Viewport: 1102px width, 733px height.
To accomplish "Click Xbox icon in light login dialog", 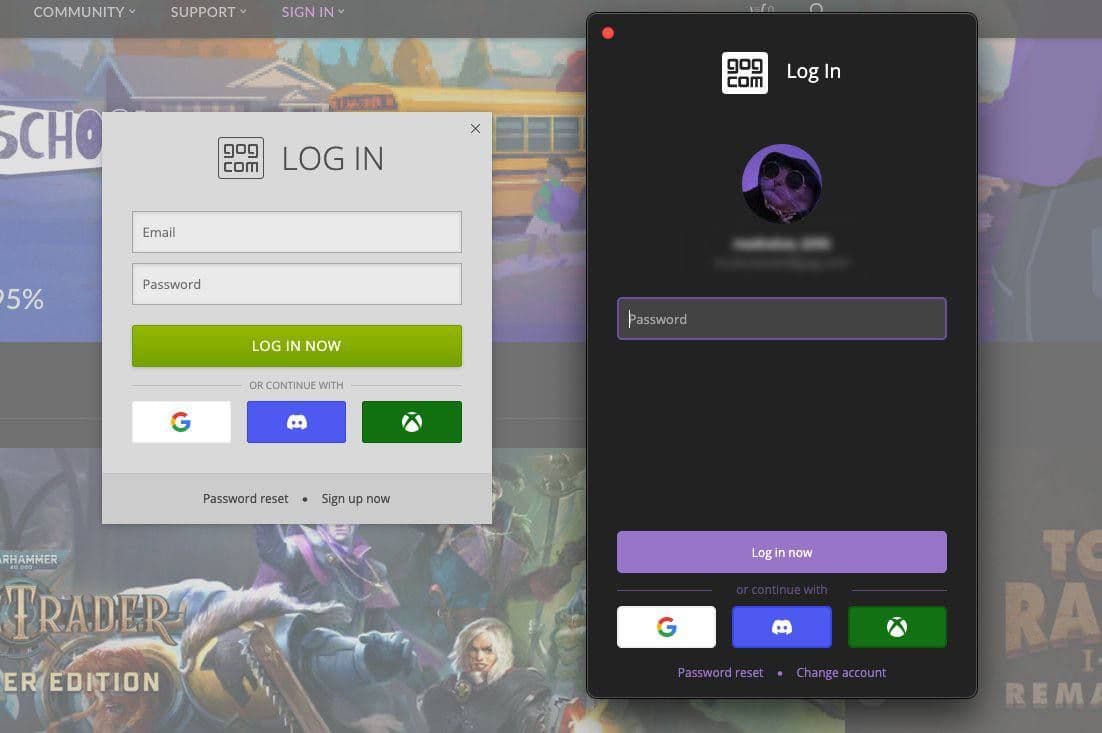I will click(x=412, y=422).
